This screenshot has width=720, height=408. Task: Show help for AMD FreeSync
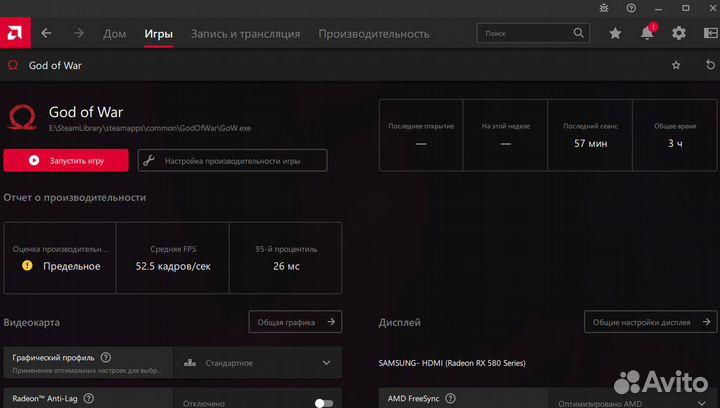[450, 398]
